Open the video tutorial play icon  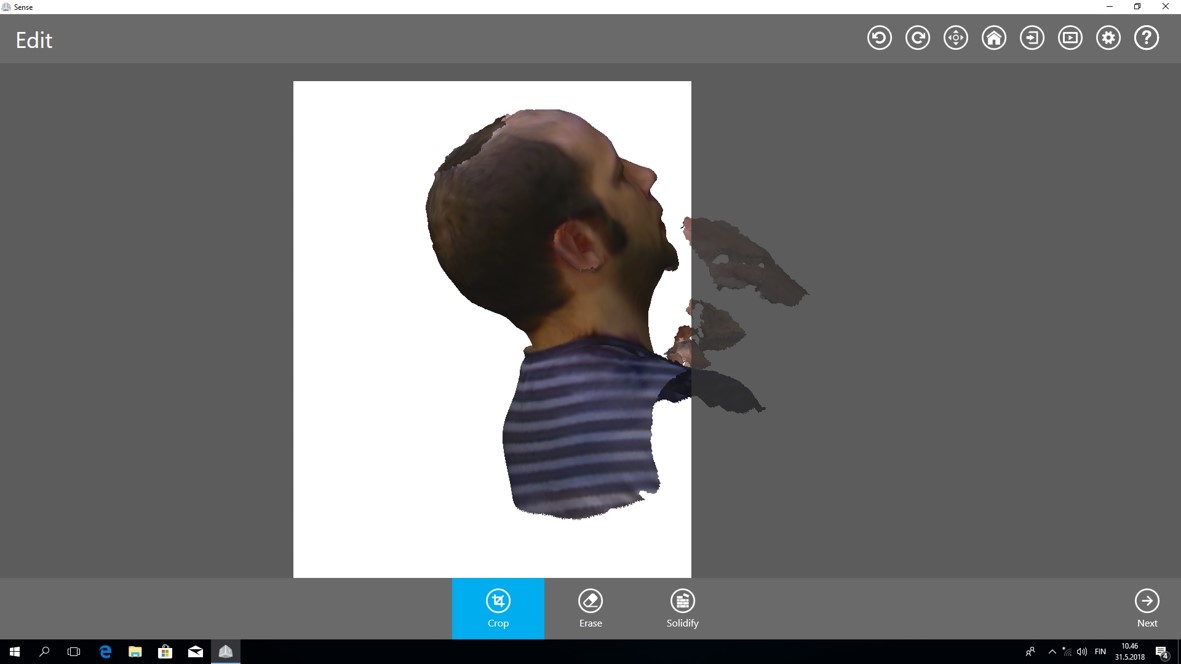pos(1070,38)
